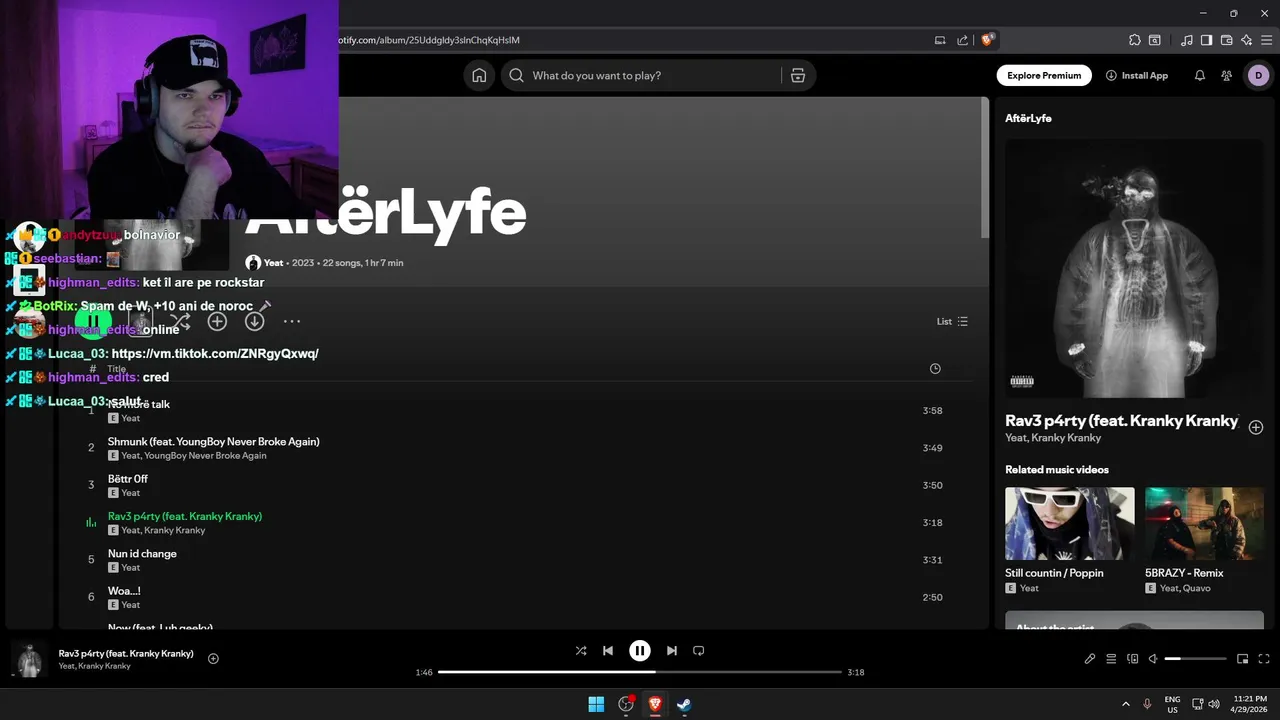Screen dimensions: 1280x720
Task: Seek within the song progress bar
Action: (x=640, y=672)
